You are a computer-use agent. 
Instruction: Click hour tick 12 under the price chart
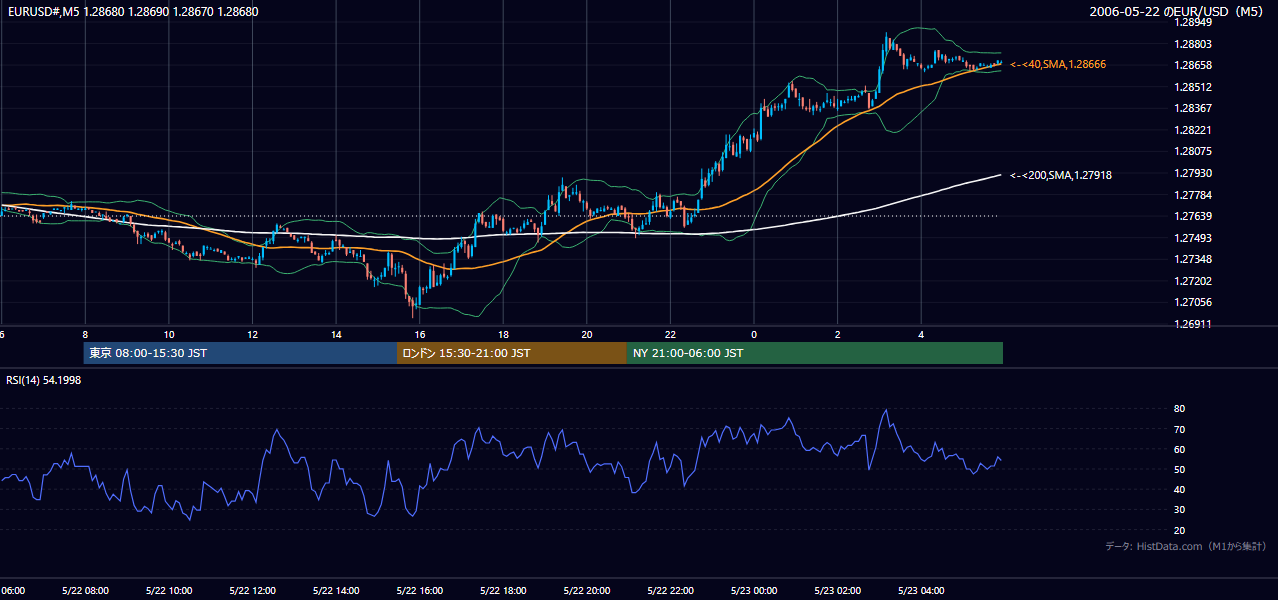(x=252, y=335)
